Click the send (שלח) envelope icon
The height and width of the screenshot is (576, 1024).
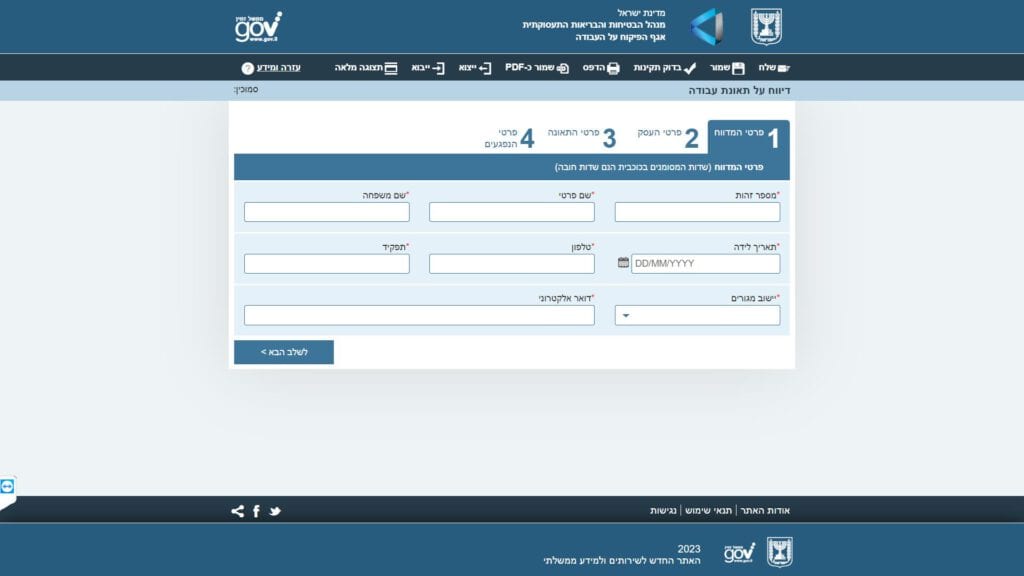click(782, 68)
